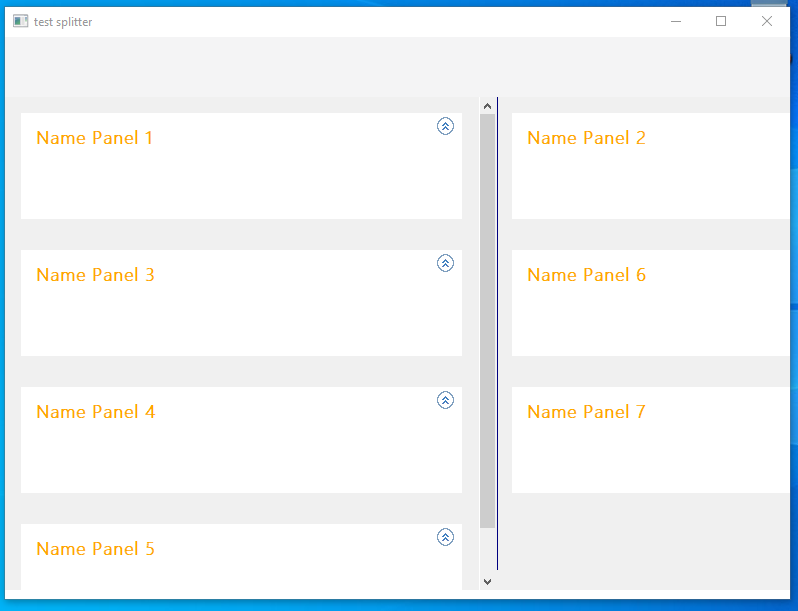
Task: Select the Name Panel 1 title
Action: click(x=95, y=138)
